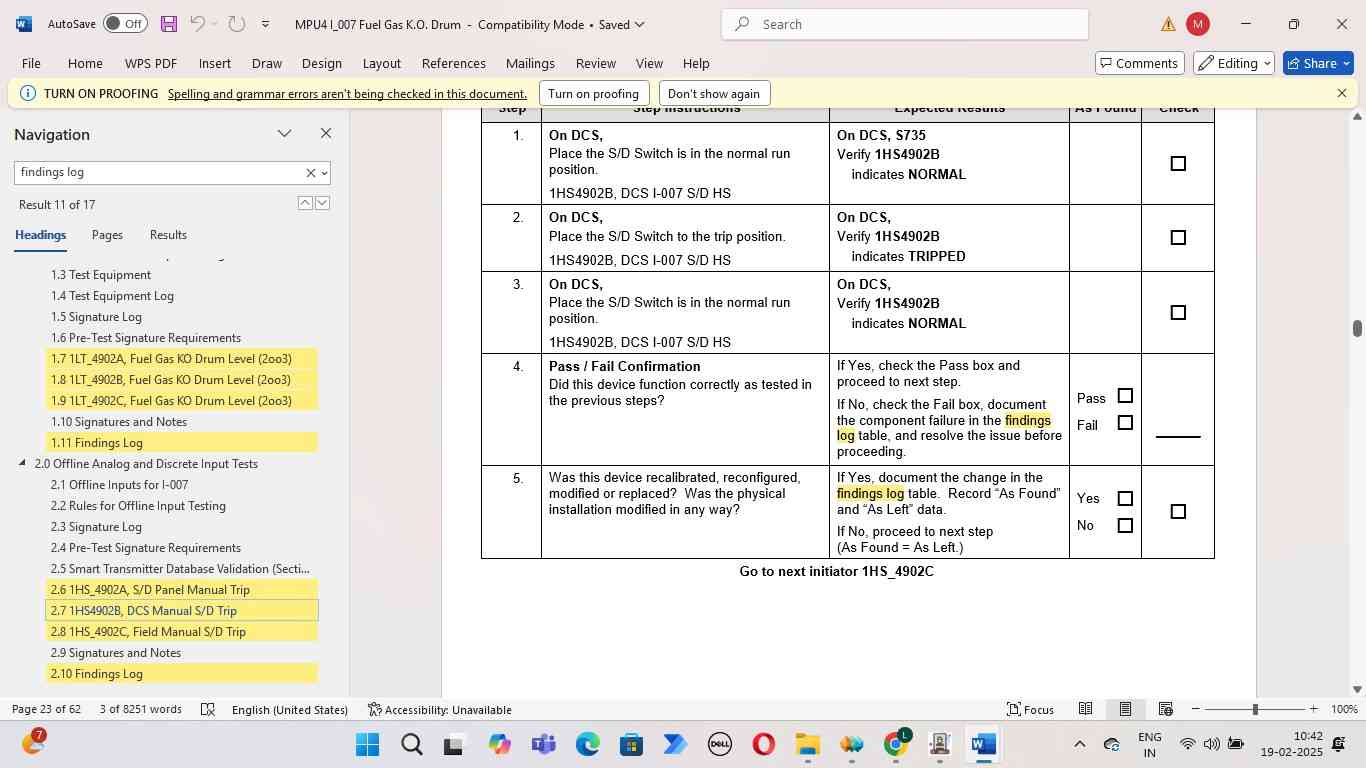
Task: Go to previous search result arrow
Action: pos(305,203)
